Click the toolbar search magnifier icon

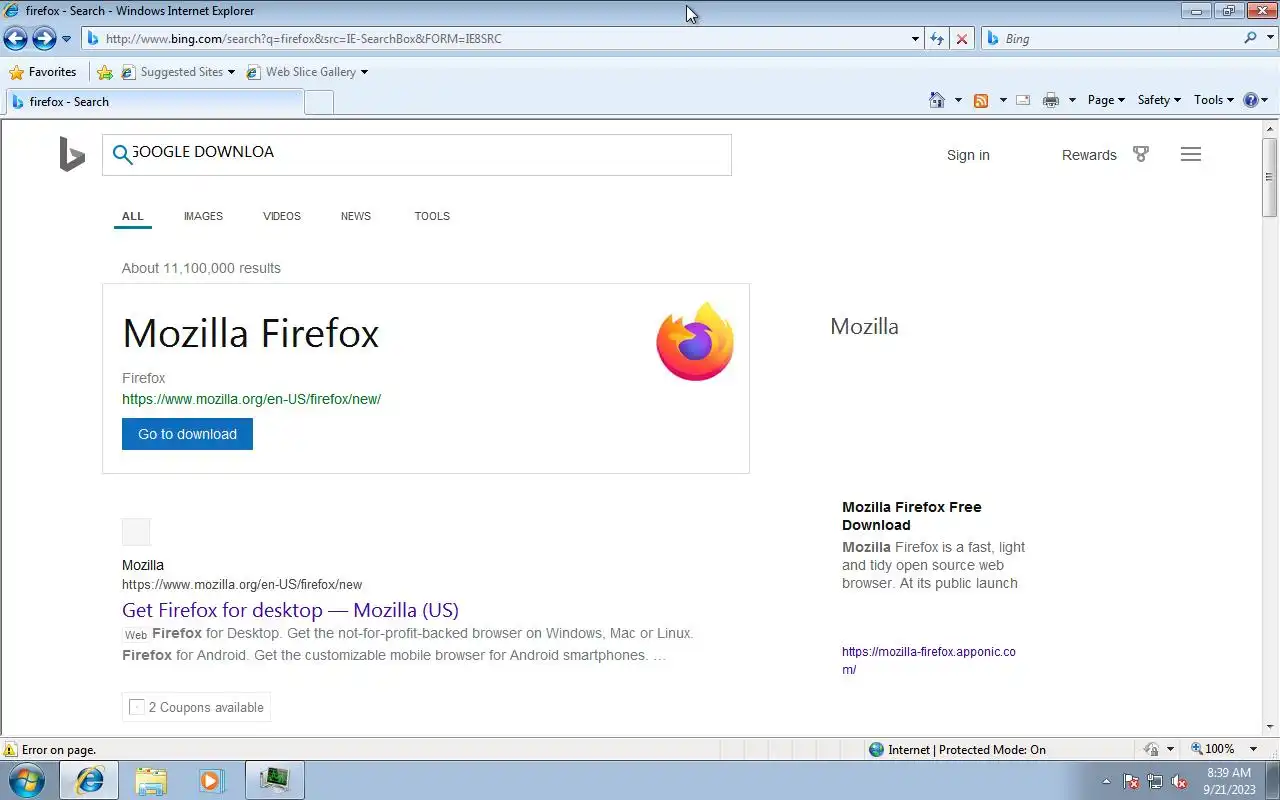(x=1250, y=38)
